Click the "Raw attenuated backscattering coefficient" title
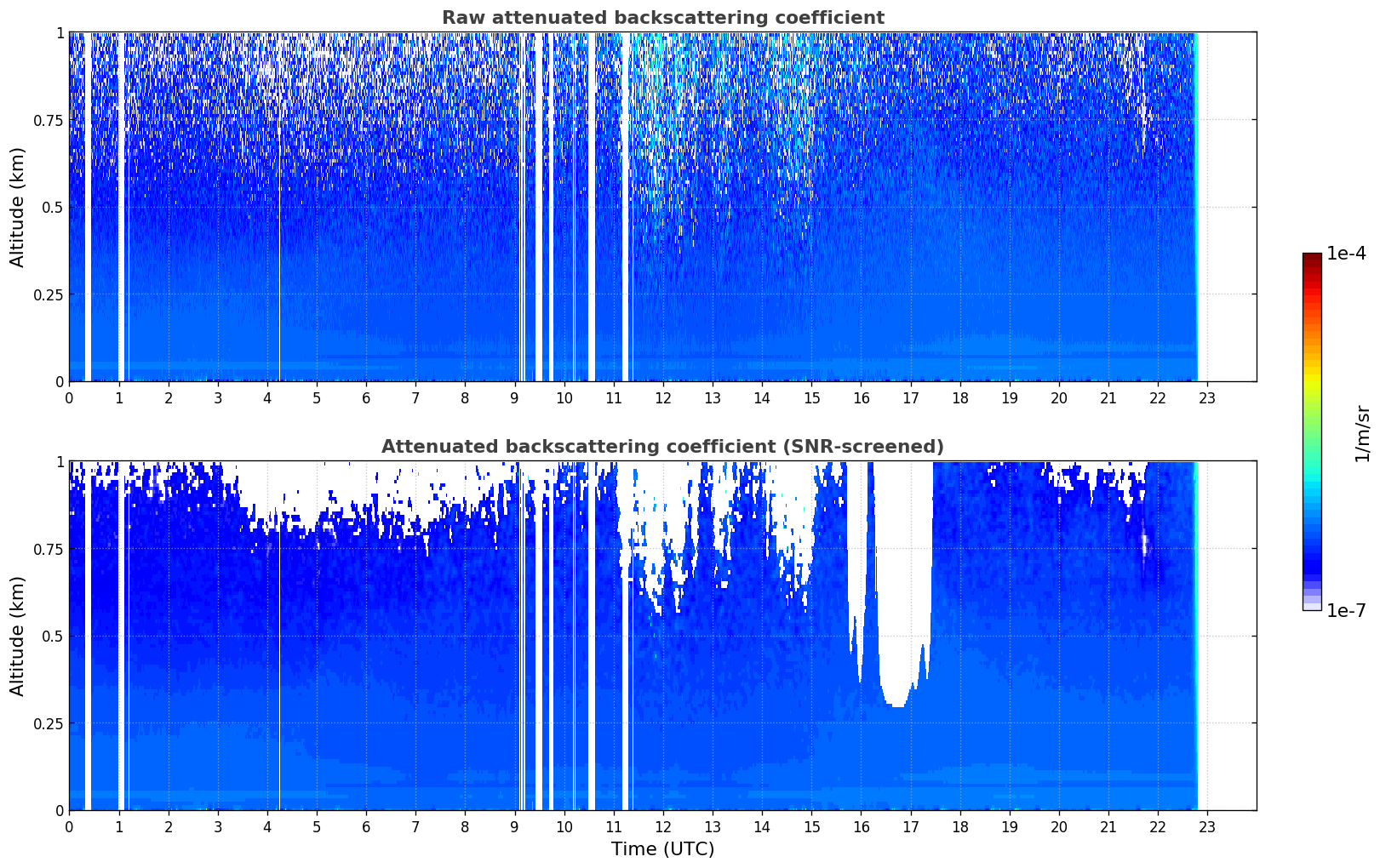The image size is (1380, 868). pyautogui.click(x=662, y=18)
